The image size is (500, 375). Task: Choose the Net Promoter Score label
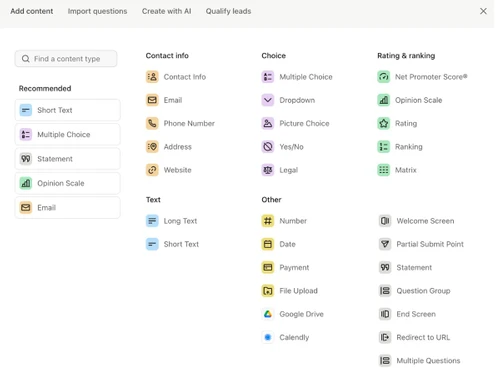click(x=431, y=77)
